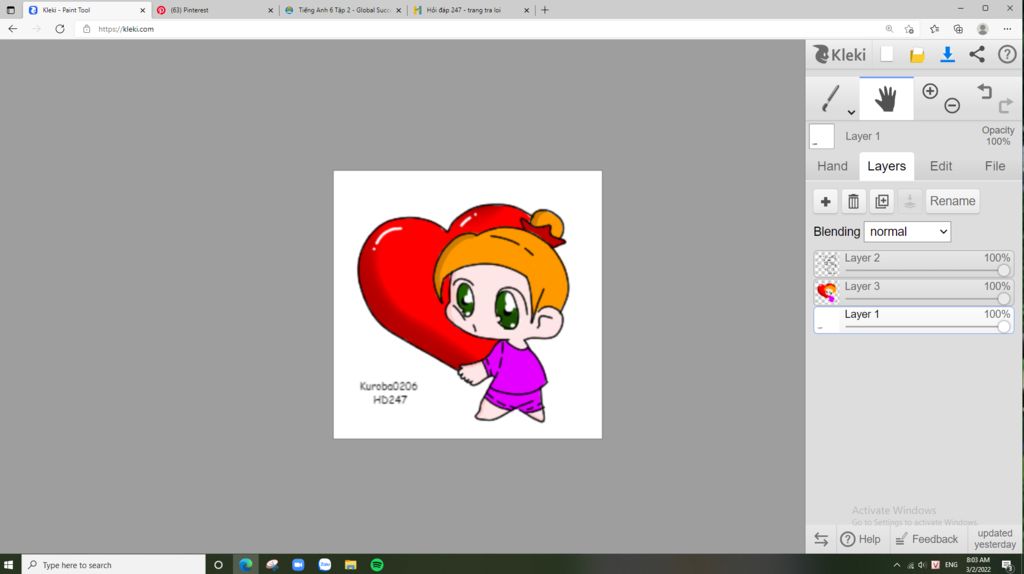Select Layer 2 in the layers list
This screenshot has height=574, width=1024.
pos(914,264)
